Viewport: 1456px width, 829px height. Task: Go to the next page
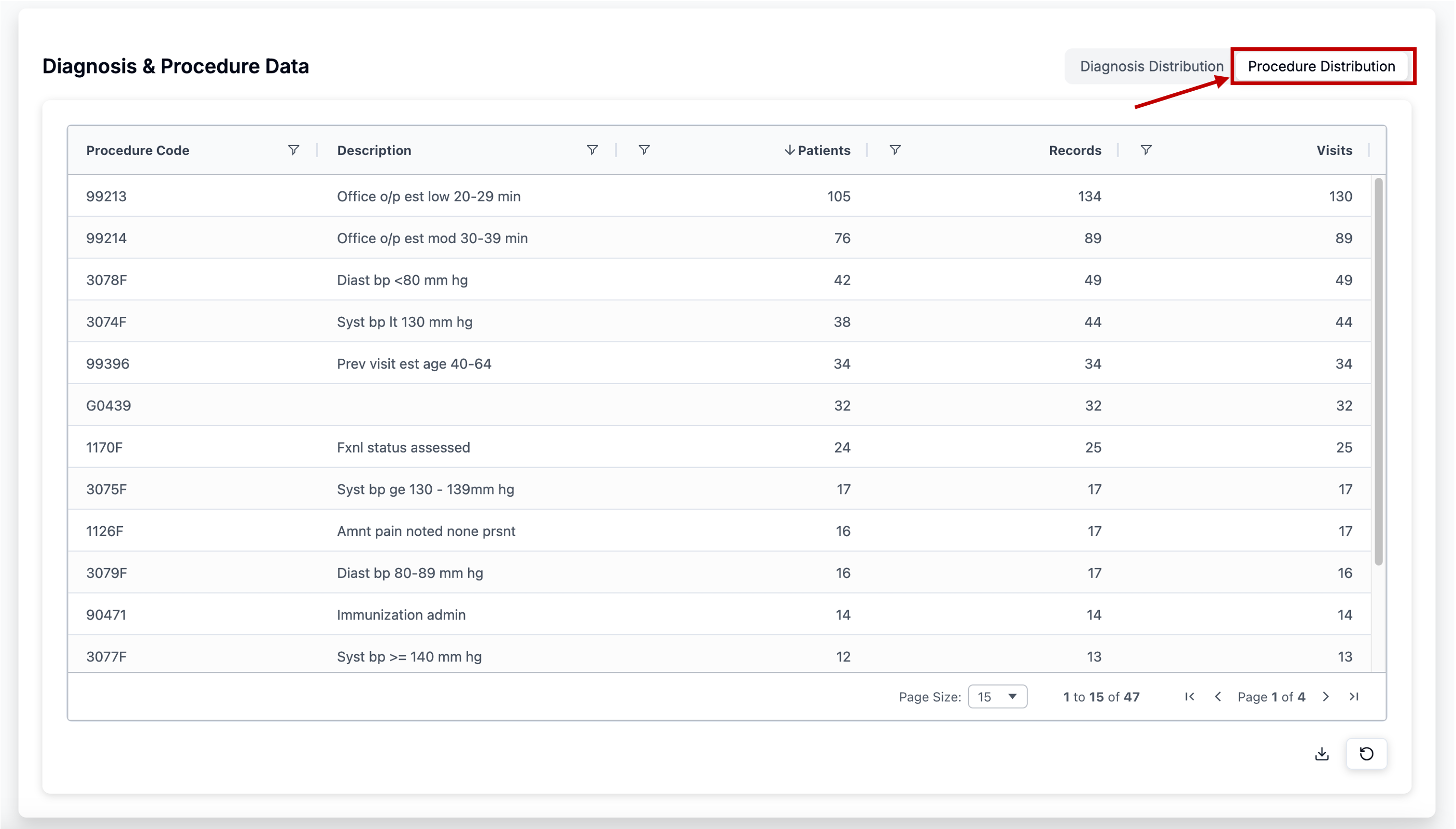tap(1326, 697)
